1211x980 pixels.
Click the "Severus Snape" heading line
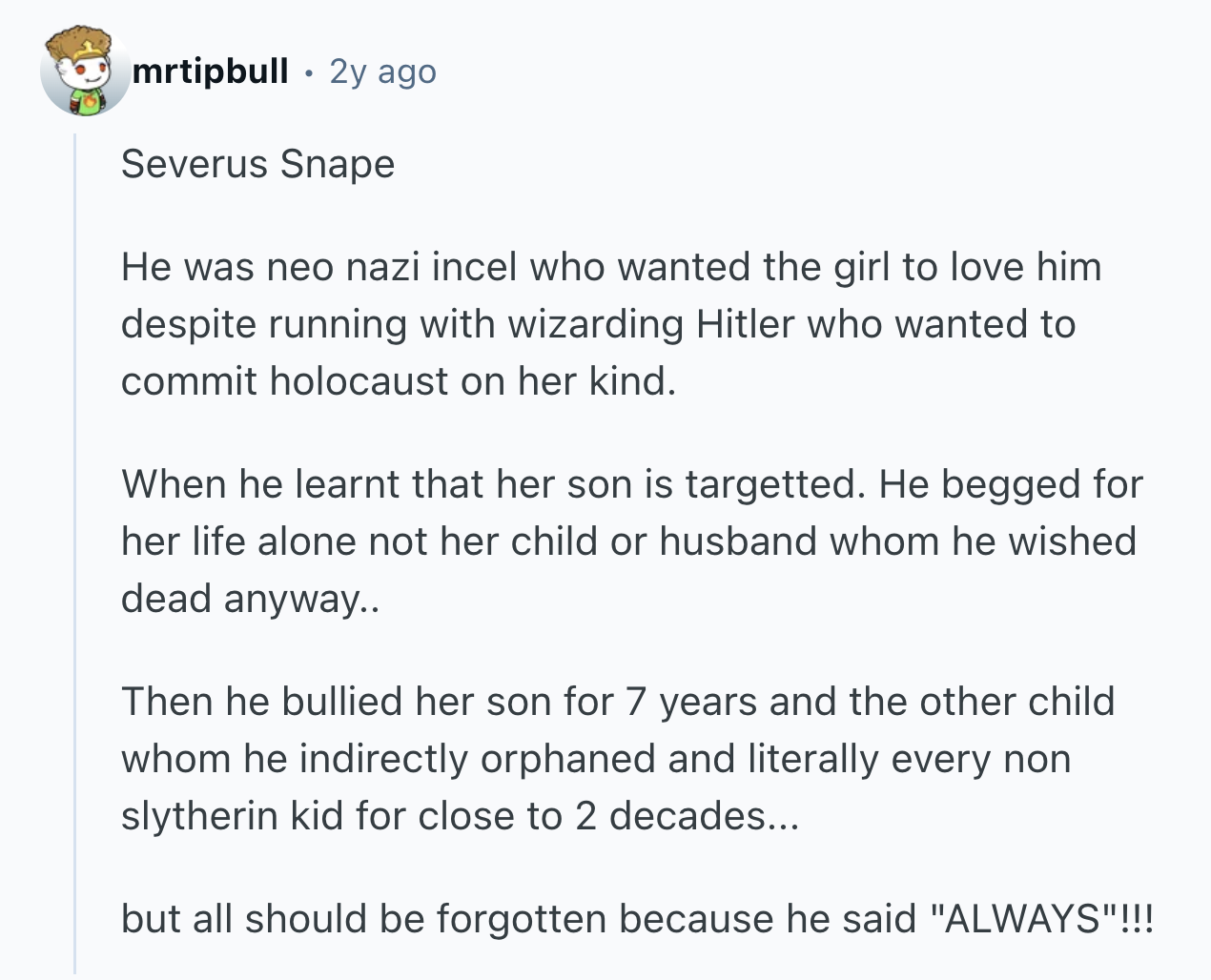(257, 164)
